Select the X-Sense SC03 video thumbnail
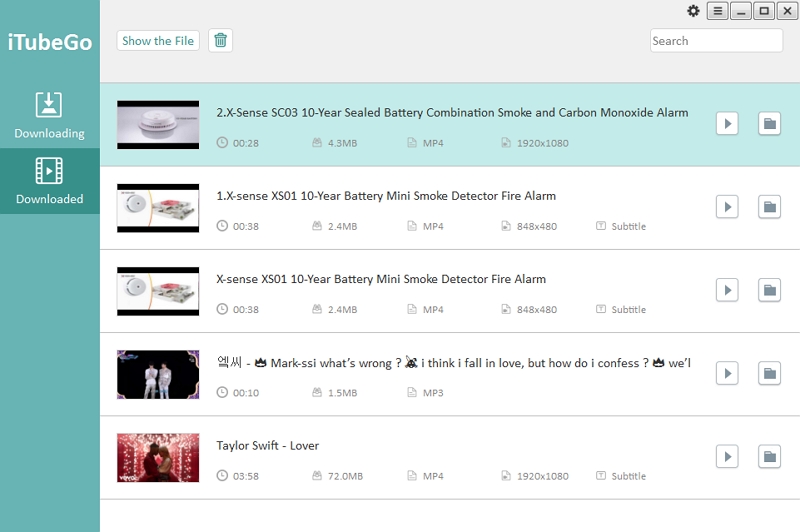The height and width of the screenshot is (532, 800). [x=158, y=125]
